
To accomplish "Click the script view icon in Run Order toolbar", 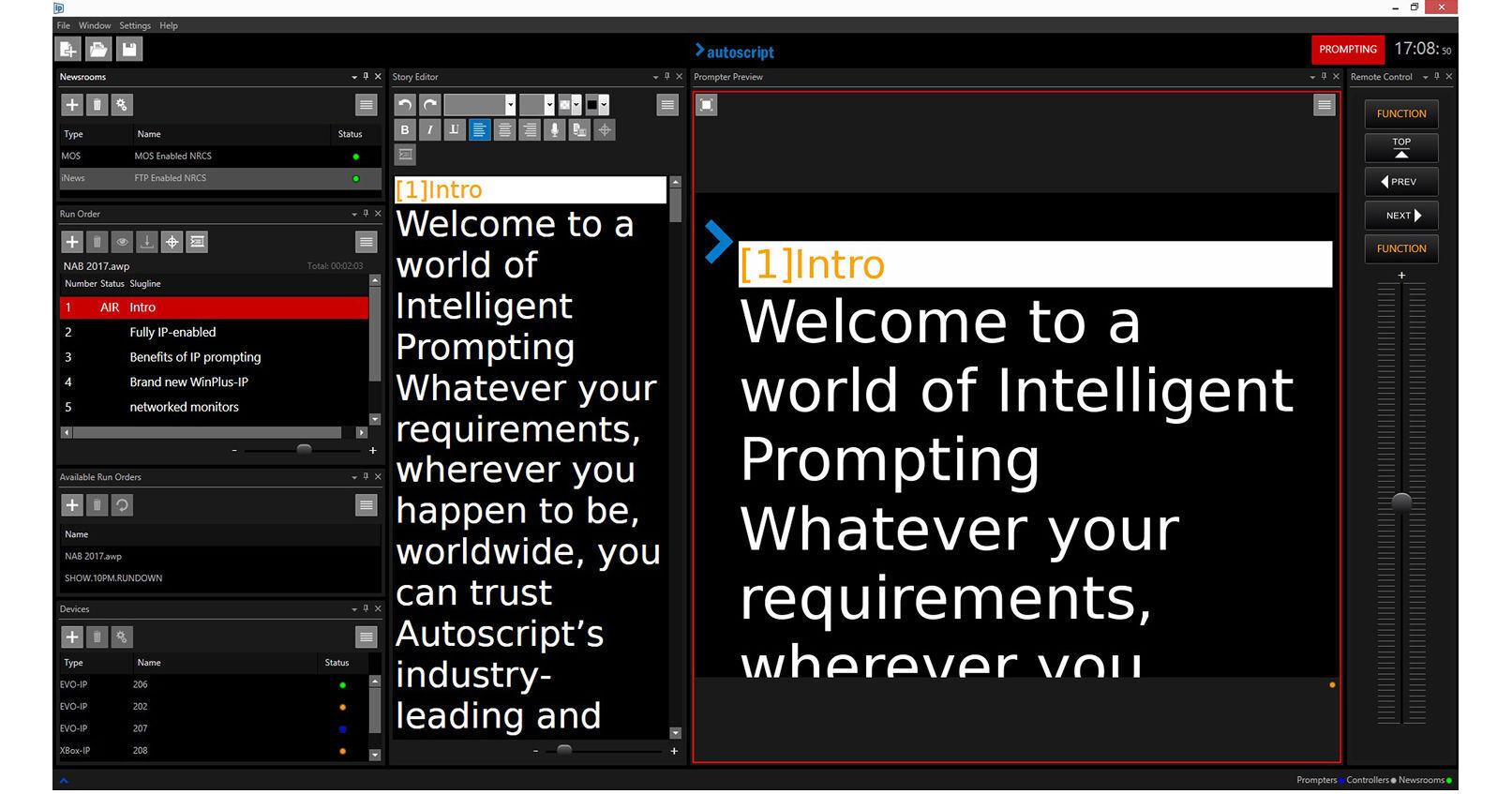I will coord(197,242).
